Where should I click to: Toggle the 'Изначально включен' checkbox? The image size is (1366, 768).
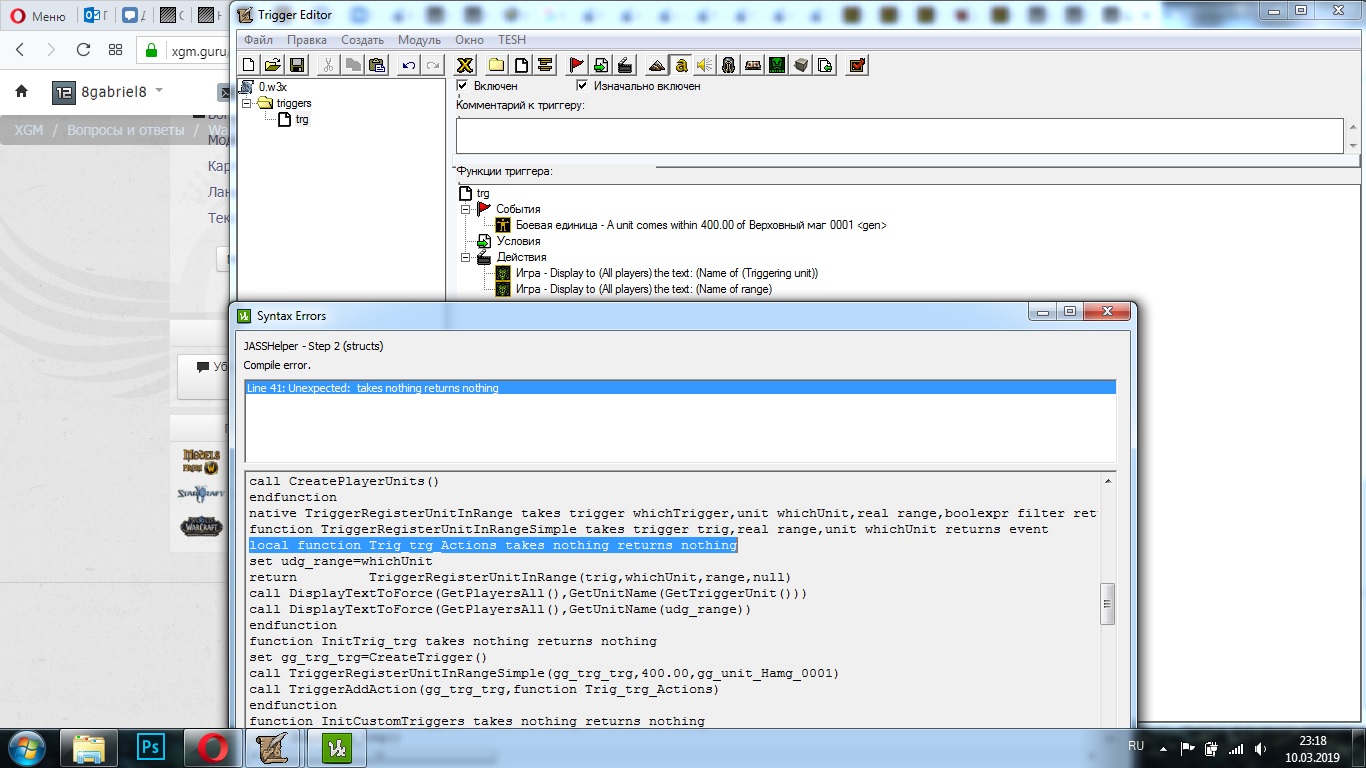[x=582, y=86]
